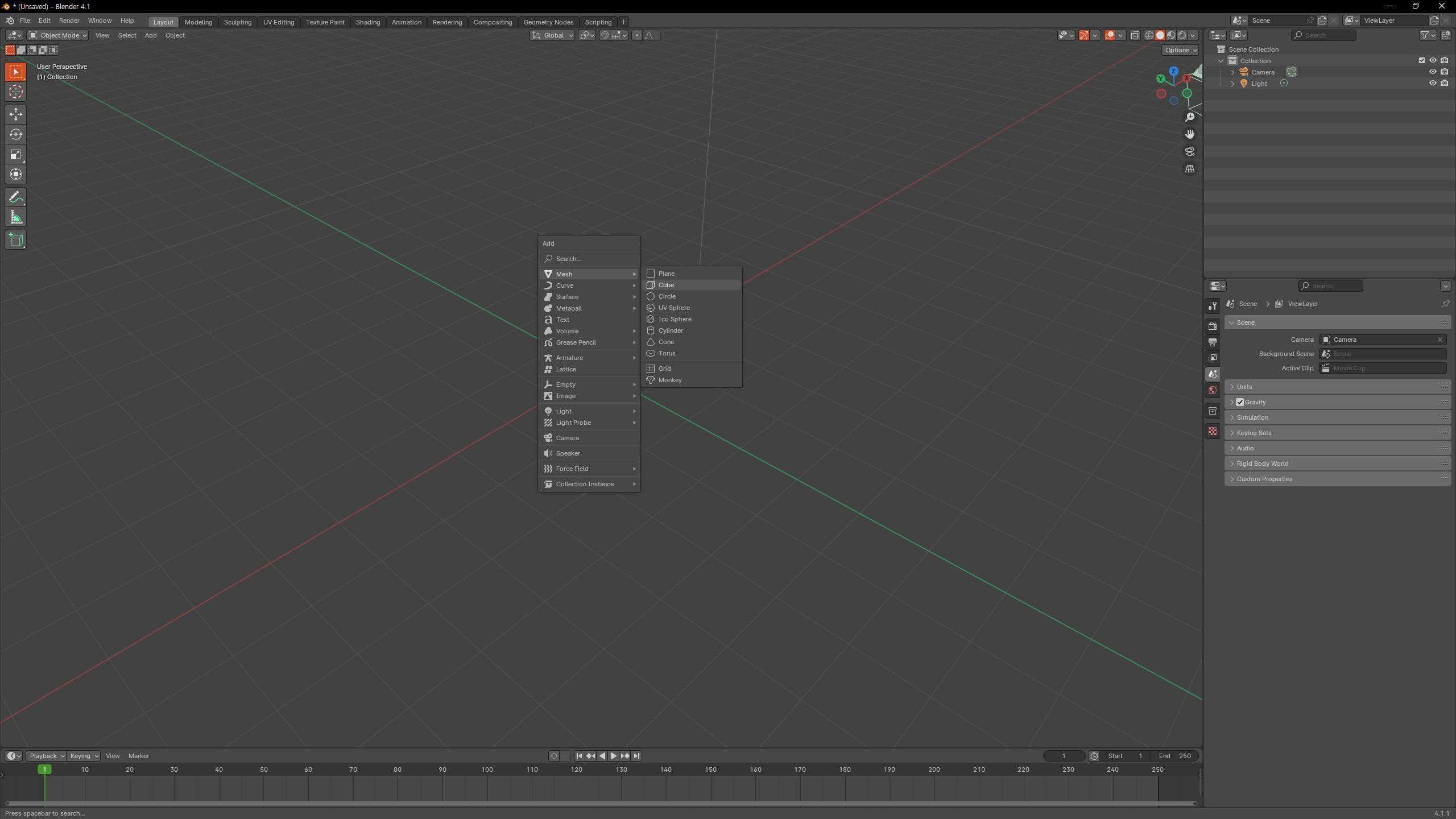The image size is (1456, 819).
Task: Select the Measure tool
Action: pyautogui.click(x=16, y=217)
